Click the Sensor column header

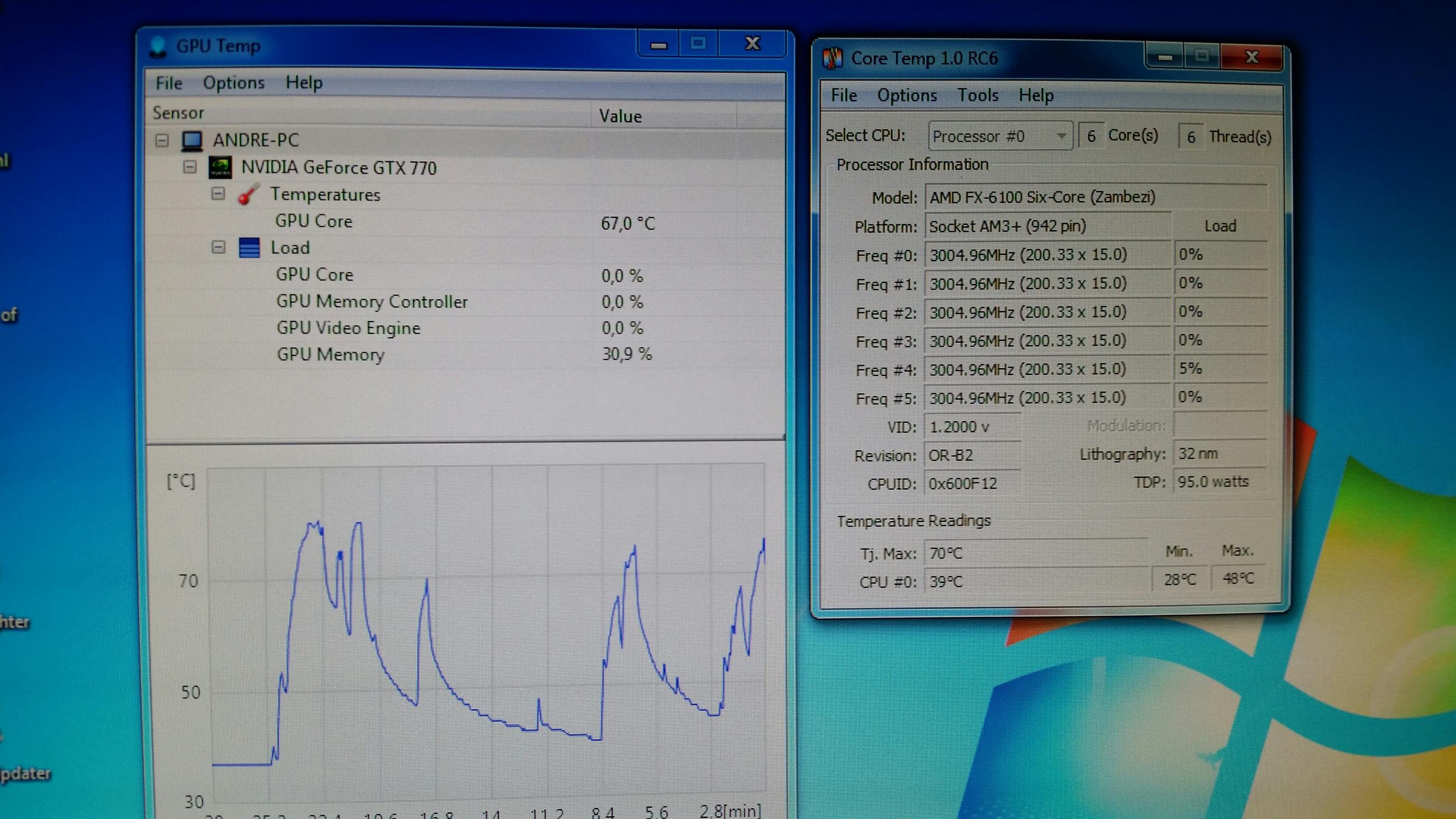click(x=178, y=113)
